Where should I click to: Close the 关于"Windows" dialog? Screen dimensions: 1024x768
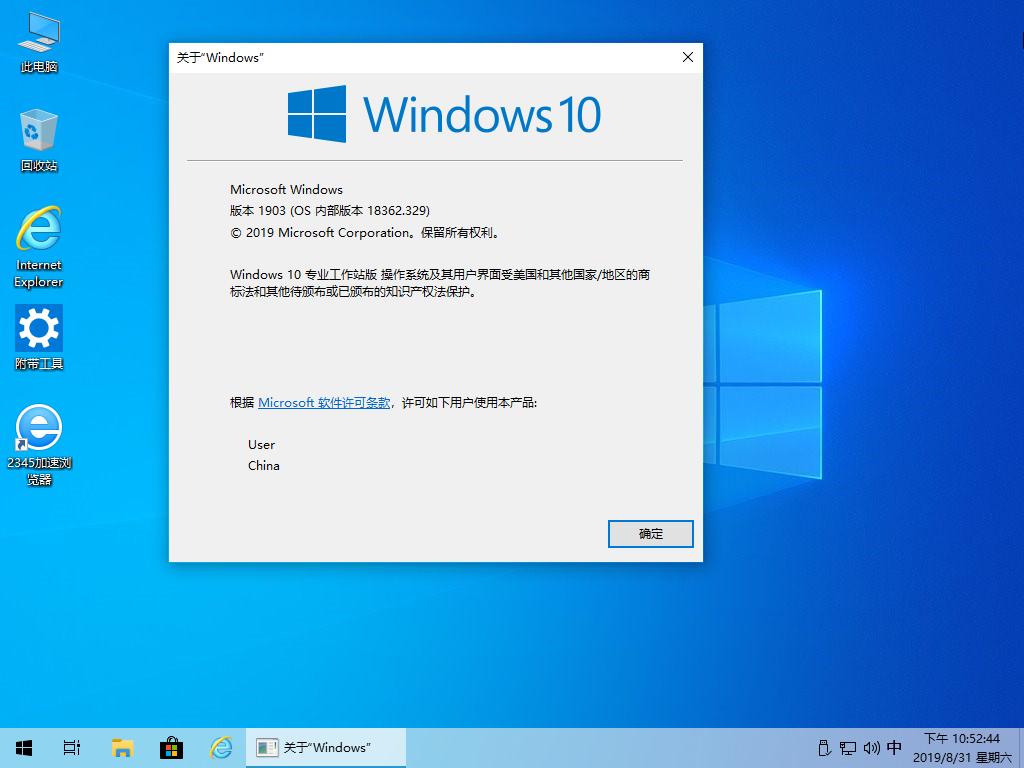tap(688, 57)
